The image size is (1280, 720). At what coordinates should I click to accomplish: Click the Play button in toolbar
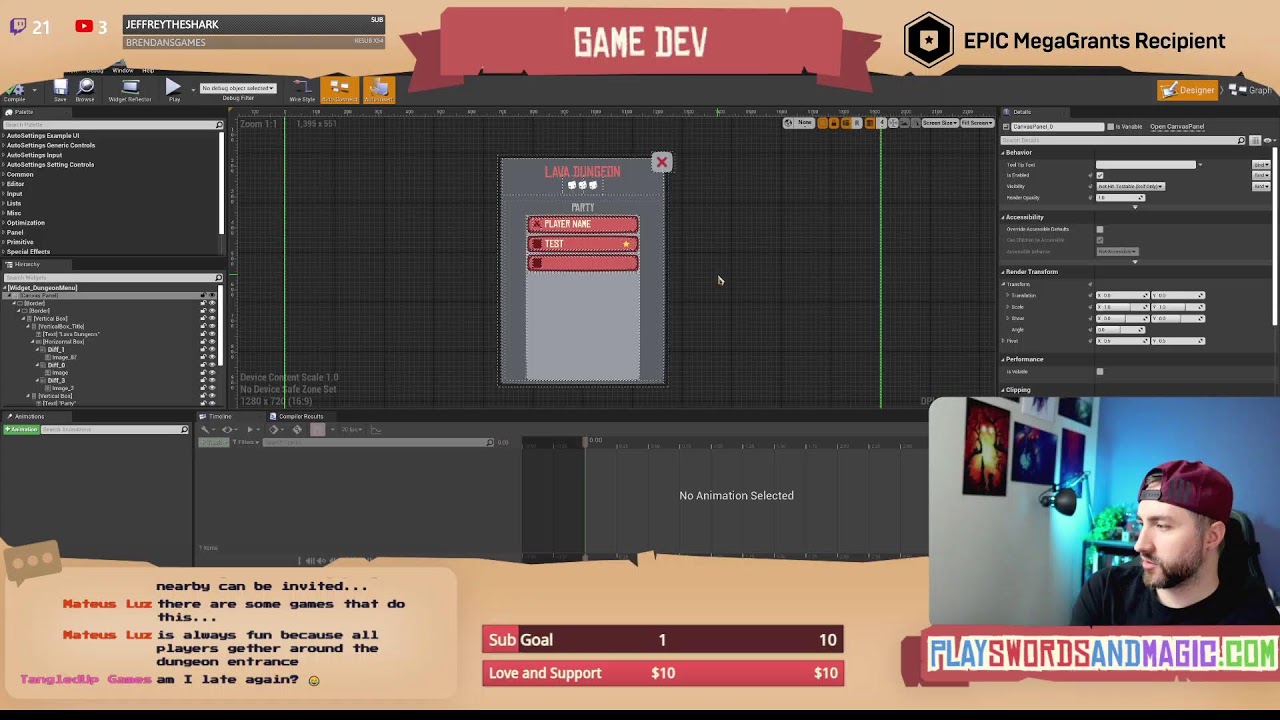point(174,91)
